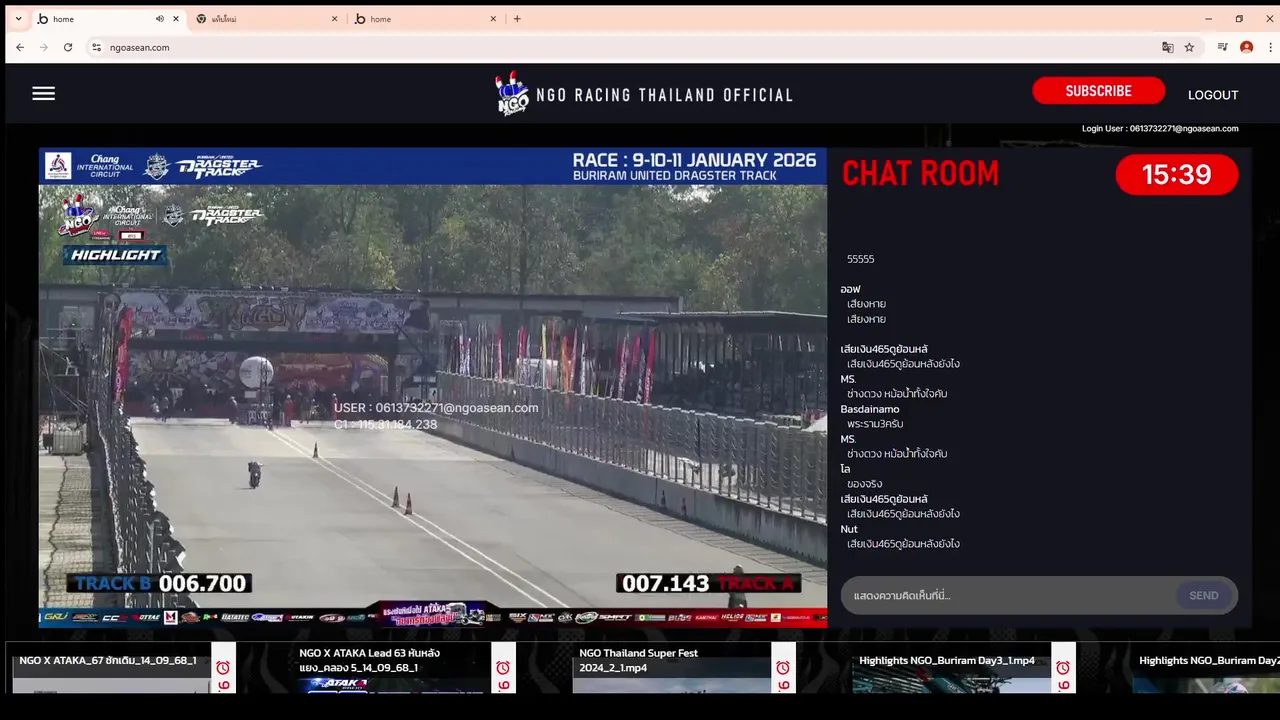Go back with browser back arrow
The image size is (1280, 720).
[x=20, y=47]
